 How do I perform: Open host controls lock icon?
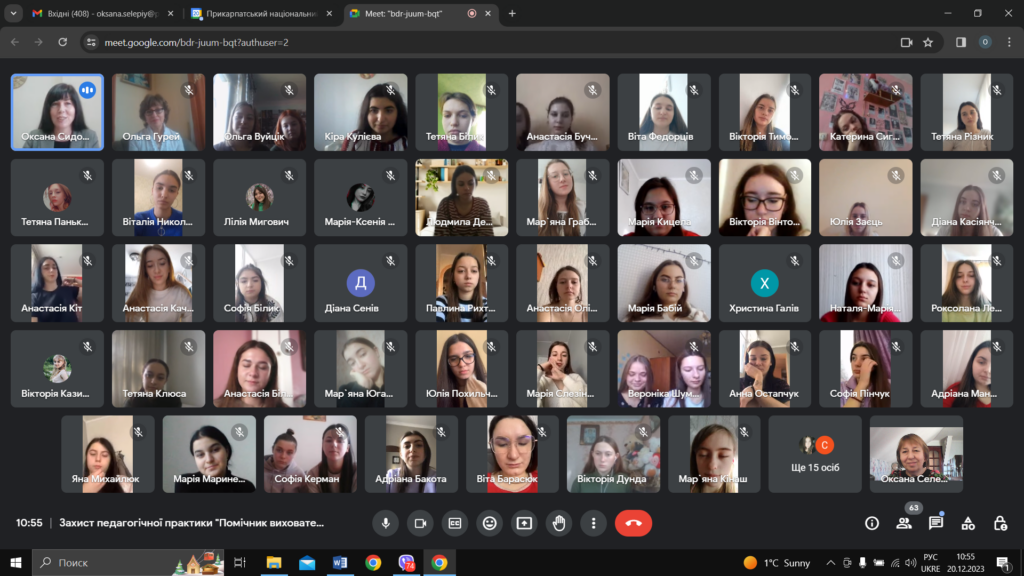1000,523
